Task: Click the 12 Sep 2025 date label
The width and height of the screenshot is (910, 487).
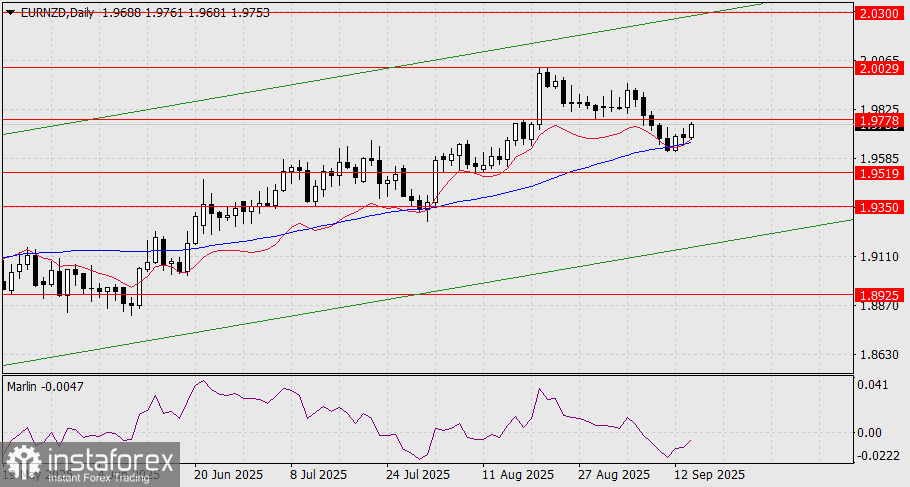Action: point(710,474)
